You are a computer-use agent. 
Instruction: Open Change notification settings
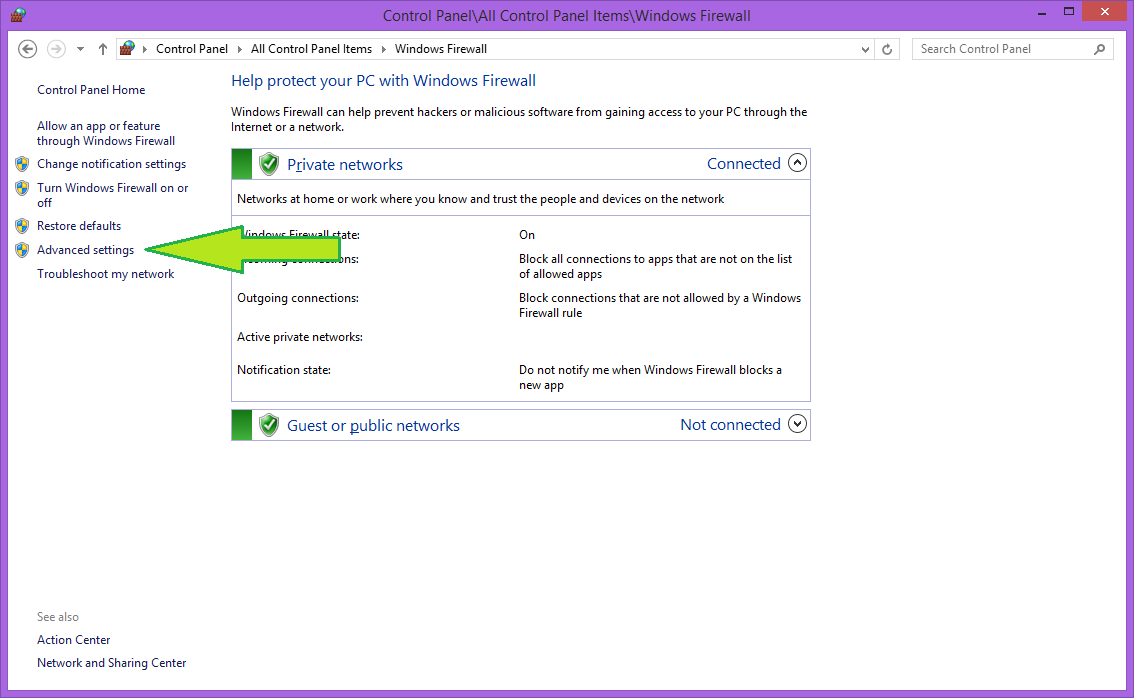pos(111,164)
